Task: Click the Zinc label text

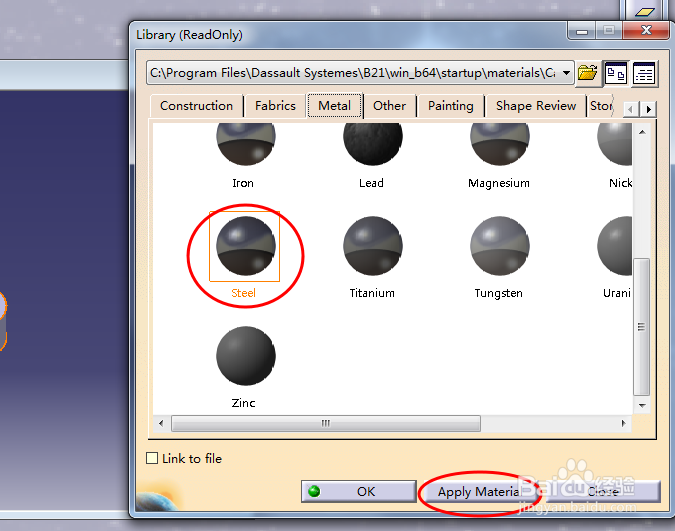Action: 243,403
